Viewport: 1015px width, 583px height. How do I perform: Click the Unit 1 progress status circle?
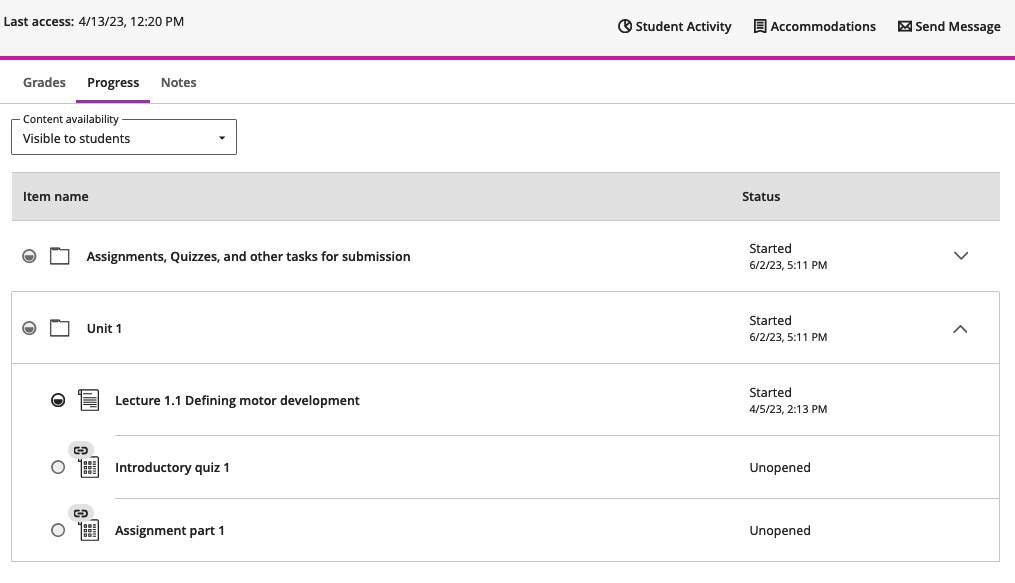[x=30, y=328]
